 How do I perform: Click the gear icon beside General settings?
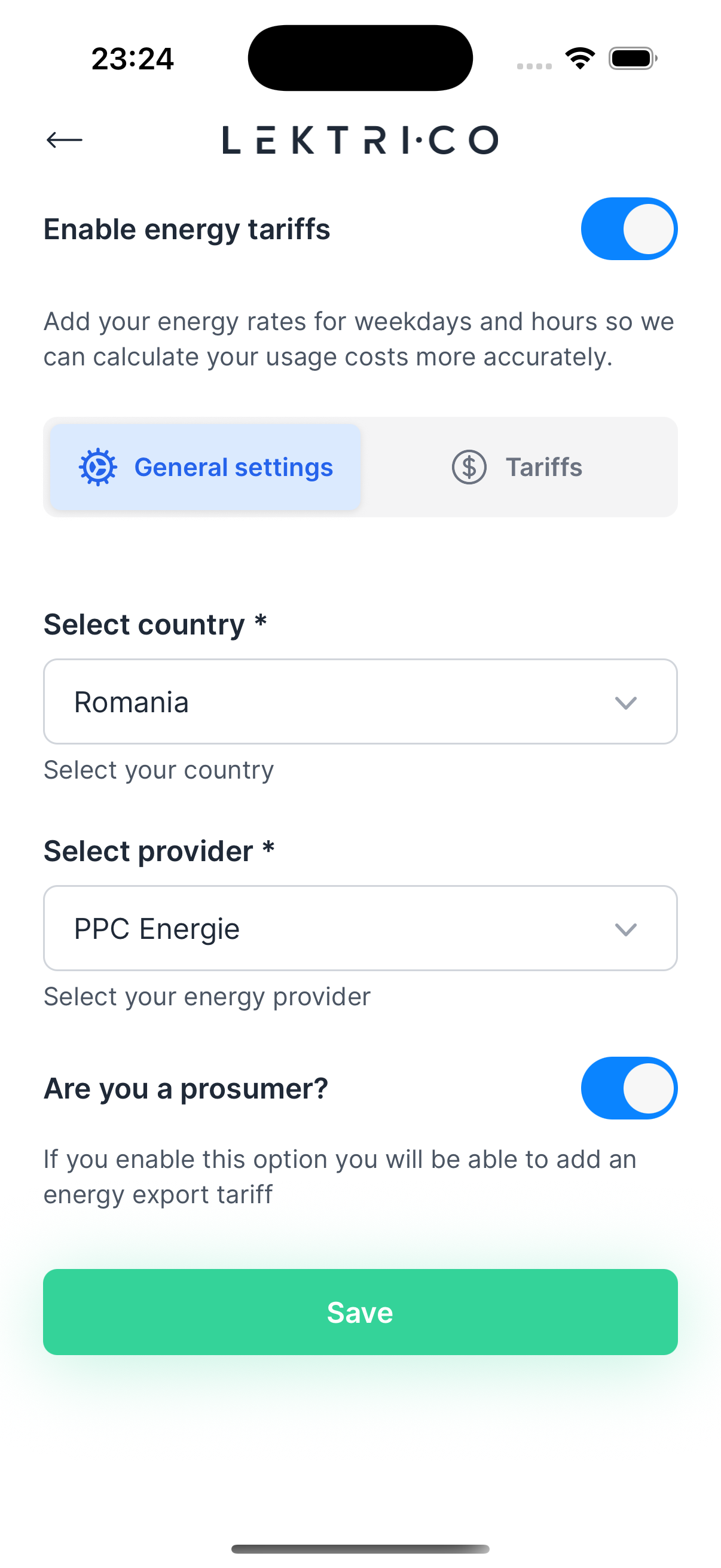(97, 468)
